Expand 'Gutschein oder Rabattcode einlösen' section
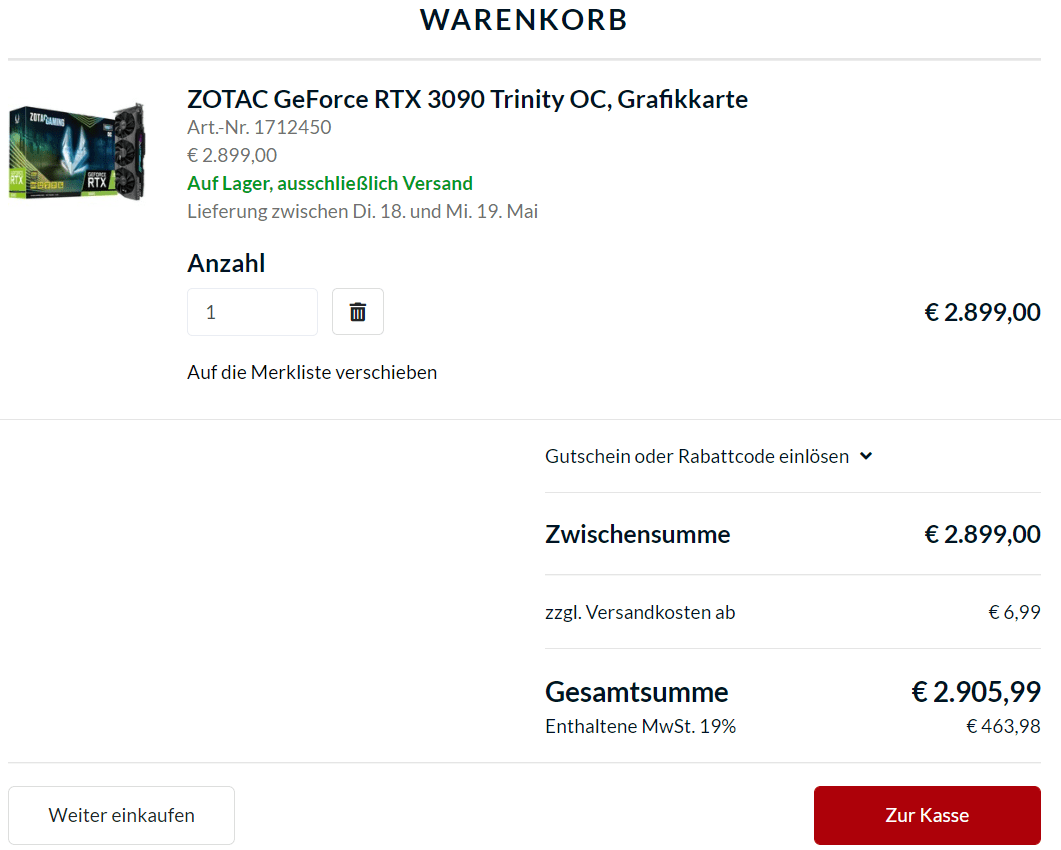The height and width of the screenshot is (850, 1061). 696,456
